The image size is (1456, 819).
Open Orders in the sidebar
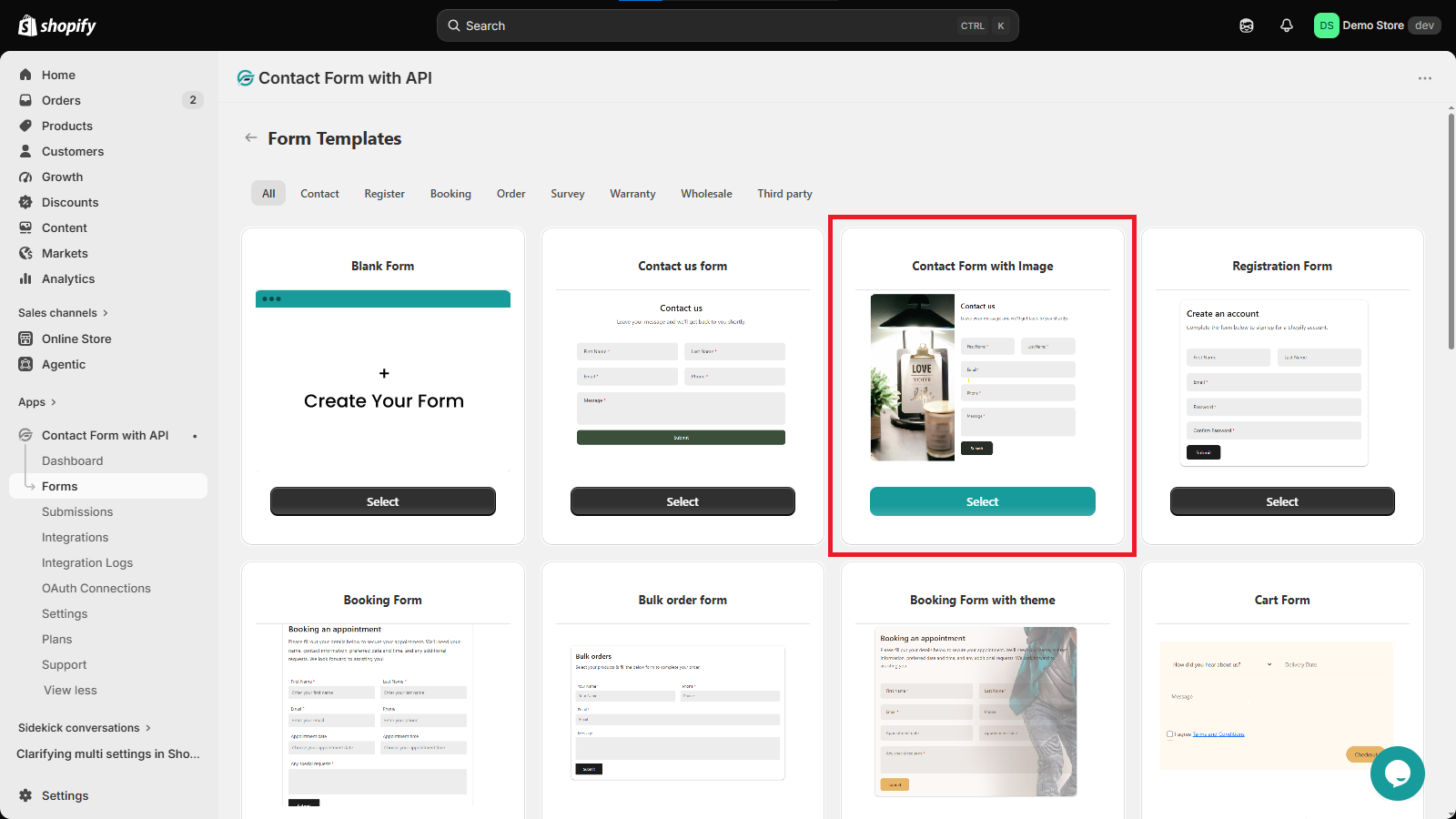(x=61, y=100)
